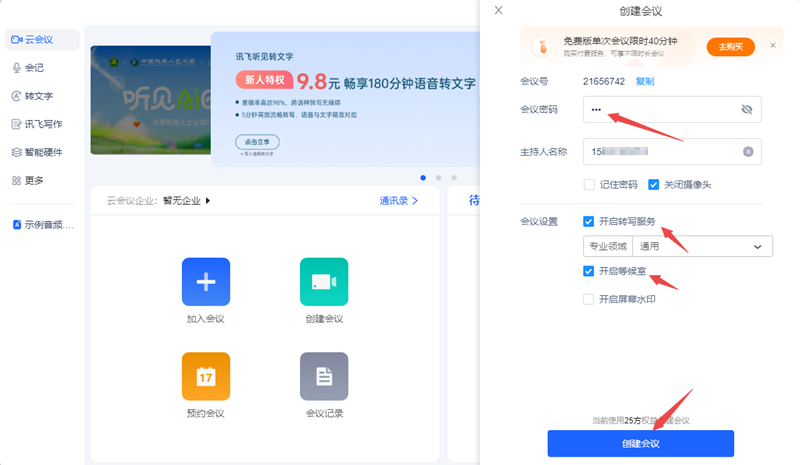Click the orange 去购买 button
The width and height of the screenshot is (800, 465).
click(731, 47)
